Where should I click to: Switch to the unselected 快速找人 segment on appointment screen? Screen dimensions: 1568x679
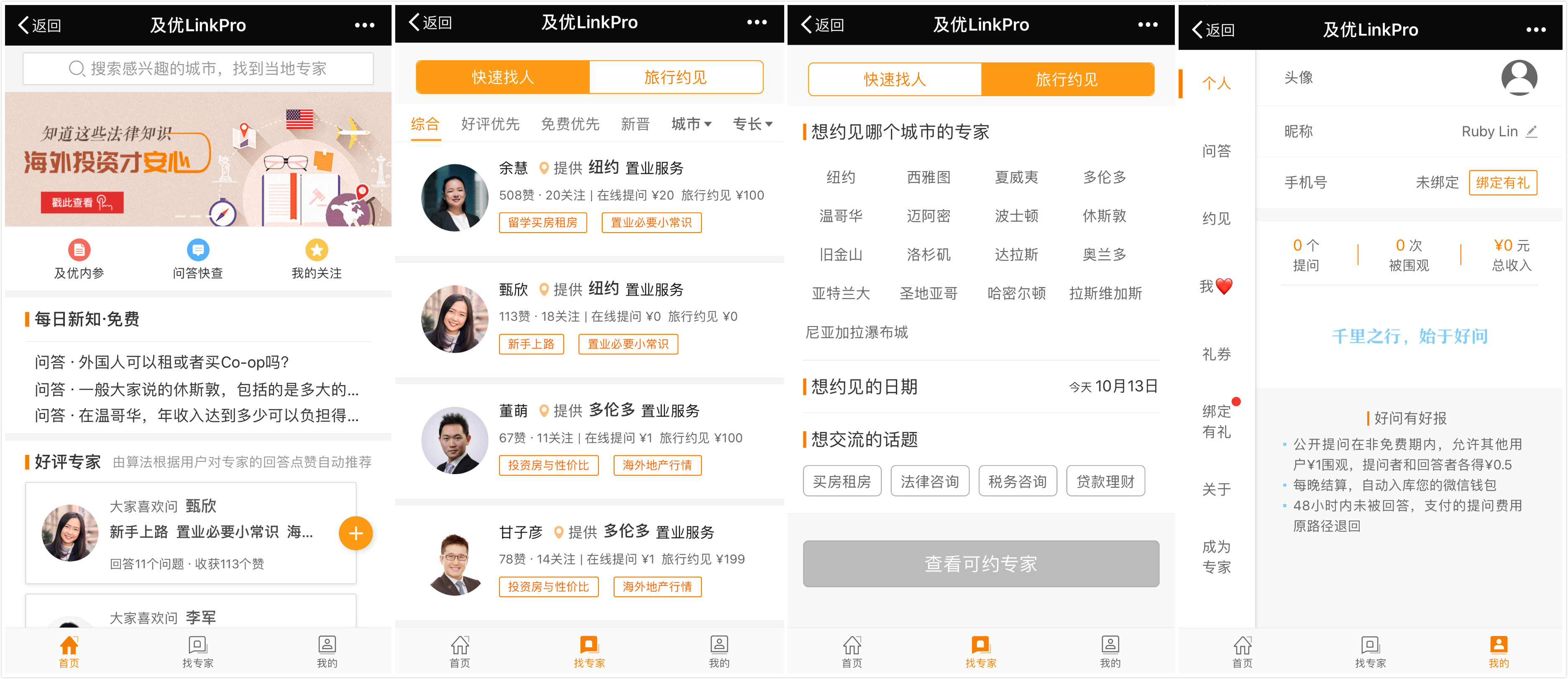(x=894, y=79)
